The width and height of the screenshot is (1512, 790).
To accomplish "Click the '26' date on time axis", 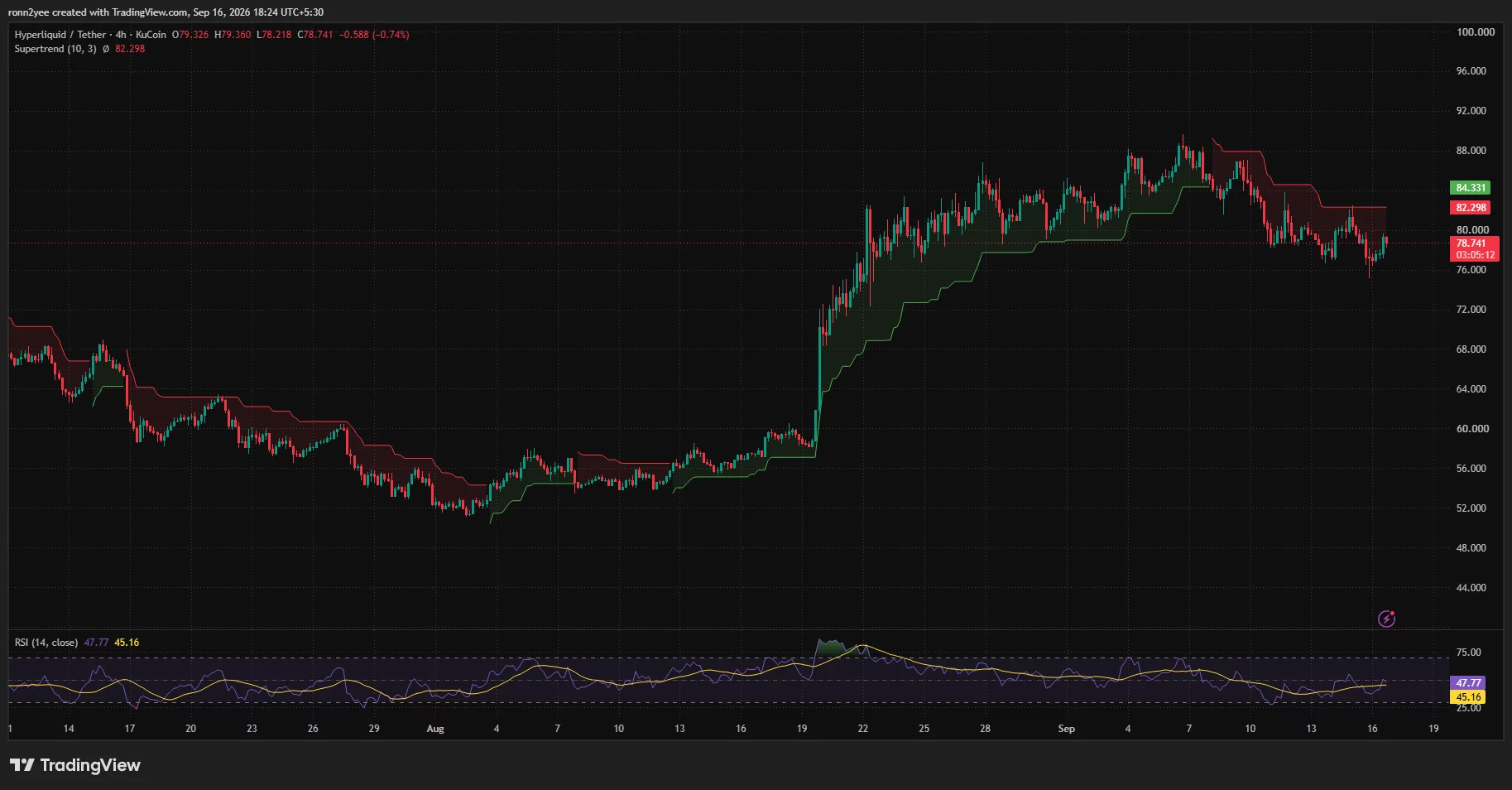I will pyautogui.click(x=313, y=729).
